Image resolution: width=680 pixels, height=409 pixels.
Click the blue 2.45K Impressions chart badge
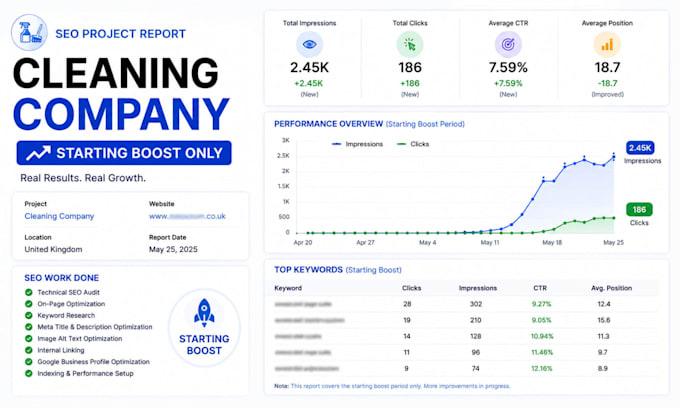point(640,148)
